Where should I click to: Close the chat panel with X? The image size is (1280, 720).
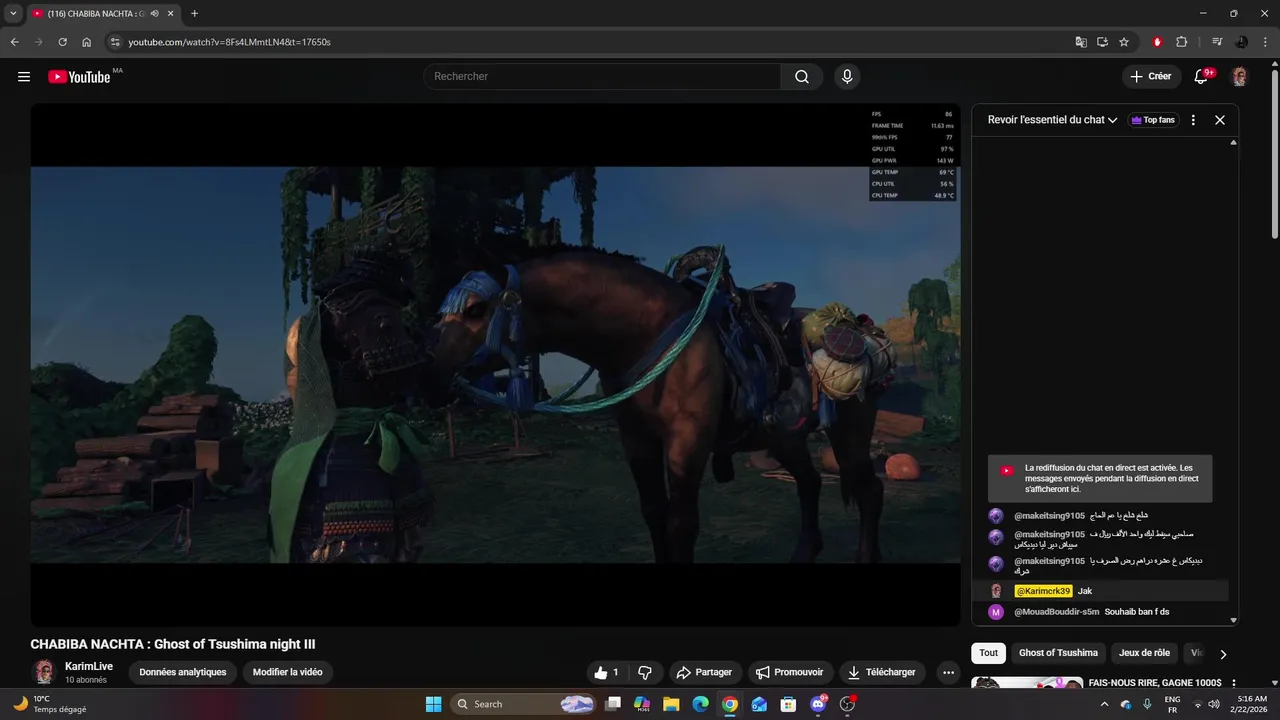click(1220, 120)
